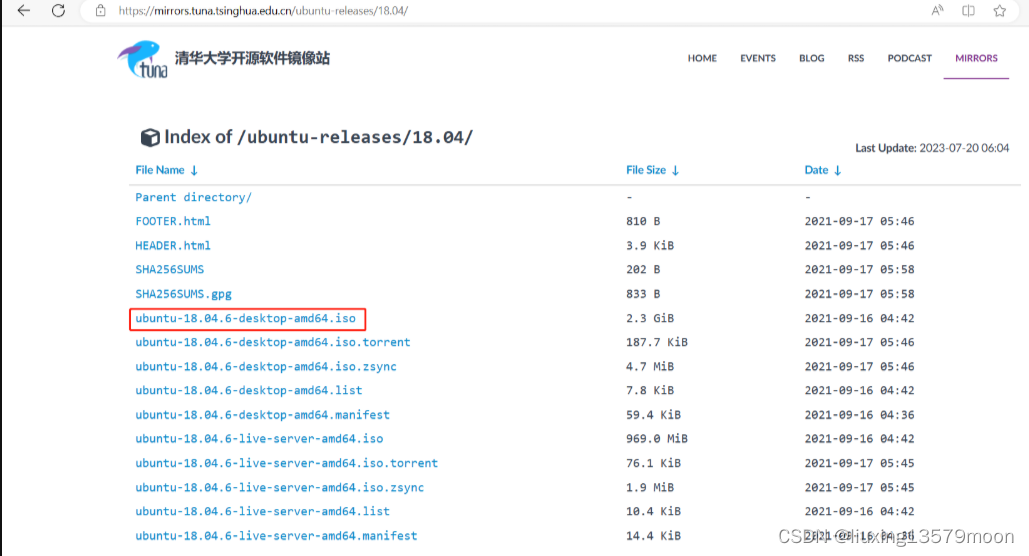Open read aloud icon in address bar
The image size is (1029, 556).
(937, 11)
